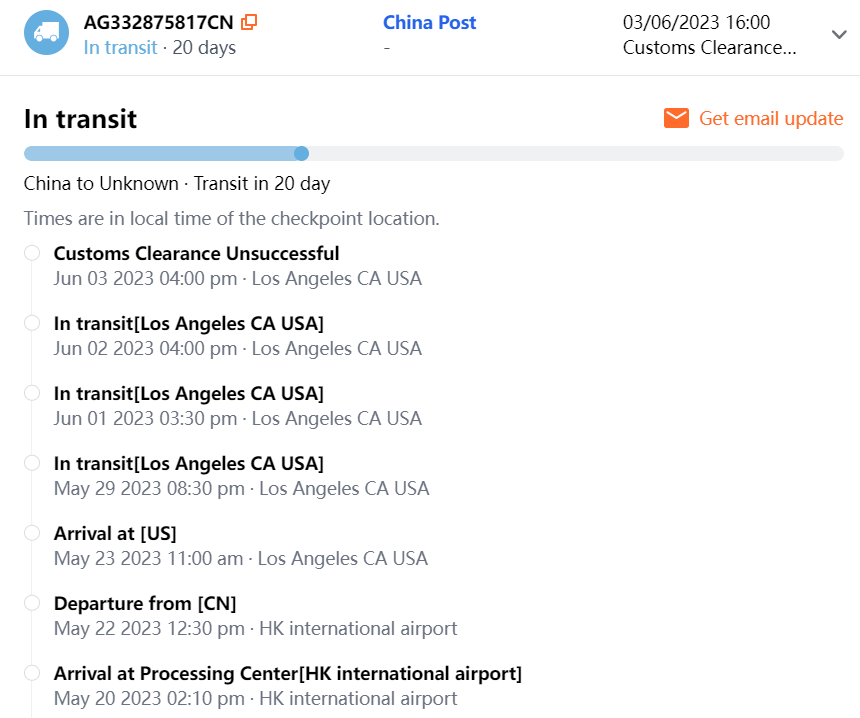Select the Customs Clearance Unsuccessful checkpoint marker
This screenshot has width=860, height=718.
point(32,253)
